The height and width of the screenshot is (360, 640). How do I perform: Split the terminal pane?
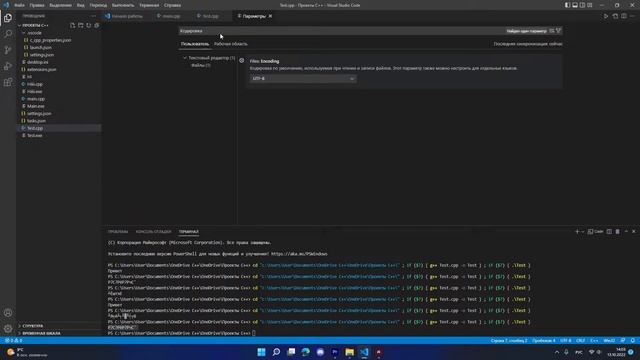click(609, 231)
